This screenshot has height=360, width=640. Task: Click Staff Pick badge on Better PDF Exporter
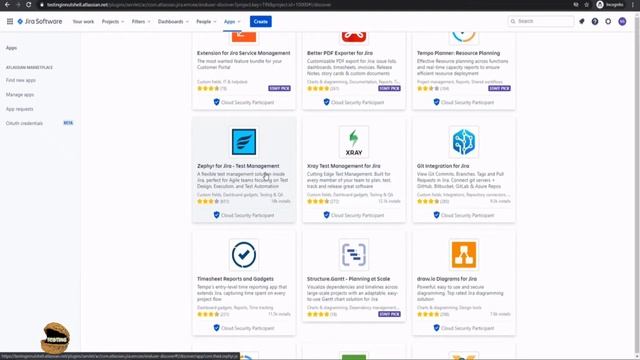point(389,88)
